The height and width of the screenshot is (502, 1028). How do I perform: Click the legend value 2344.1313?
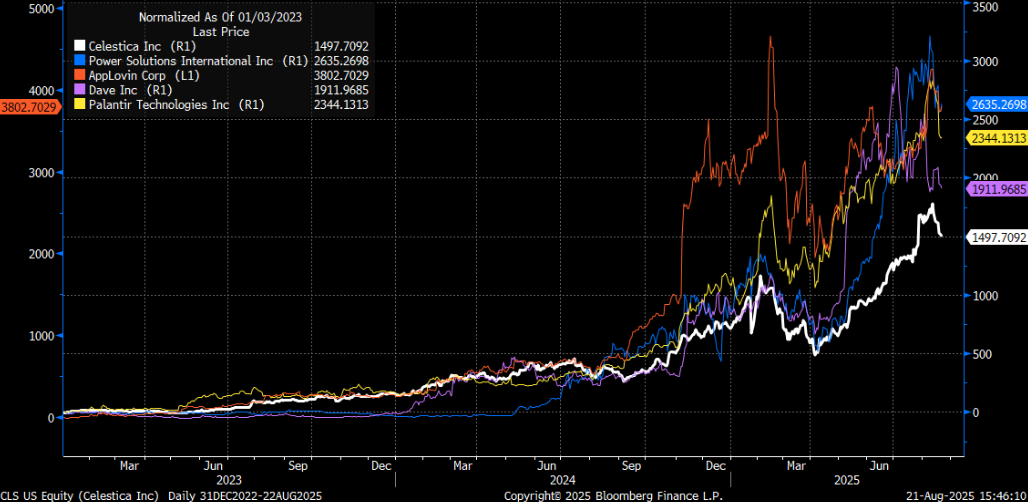[x=342, y=105]
